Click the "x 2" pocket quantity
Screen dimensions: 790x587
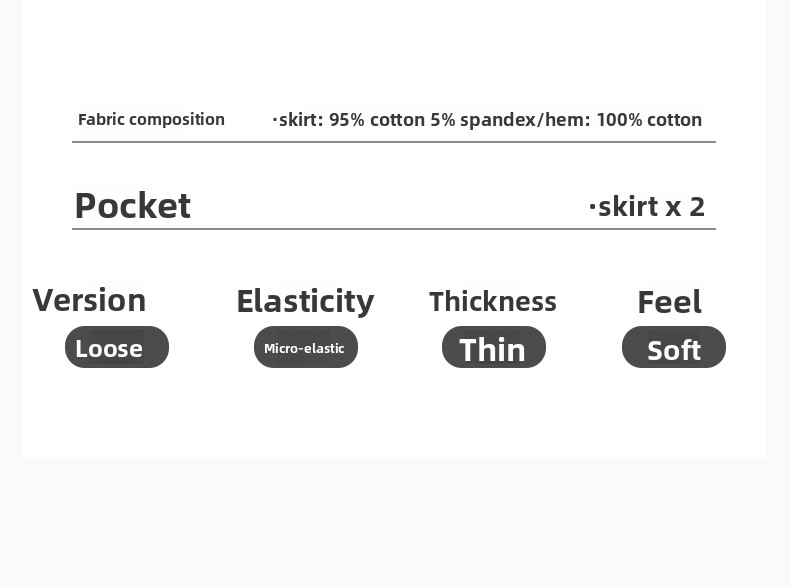point(685,206)
